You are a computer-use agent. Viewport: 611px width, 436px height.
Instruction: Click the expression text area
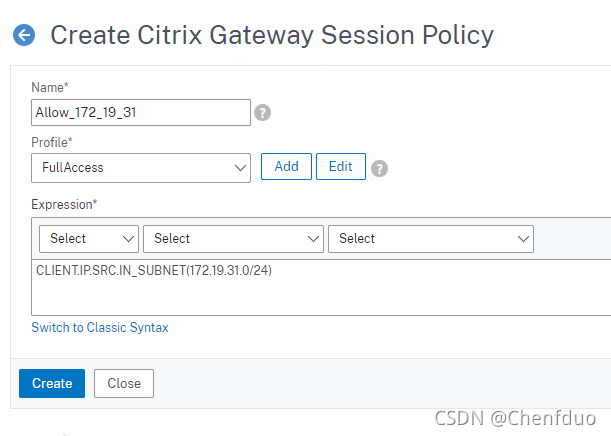pyautogui.click(x=320, y=296)
